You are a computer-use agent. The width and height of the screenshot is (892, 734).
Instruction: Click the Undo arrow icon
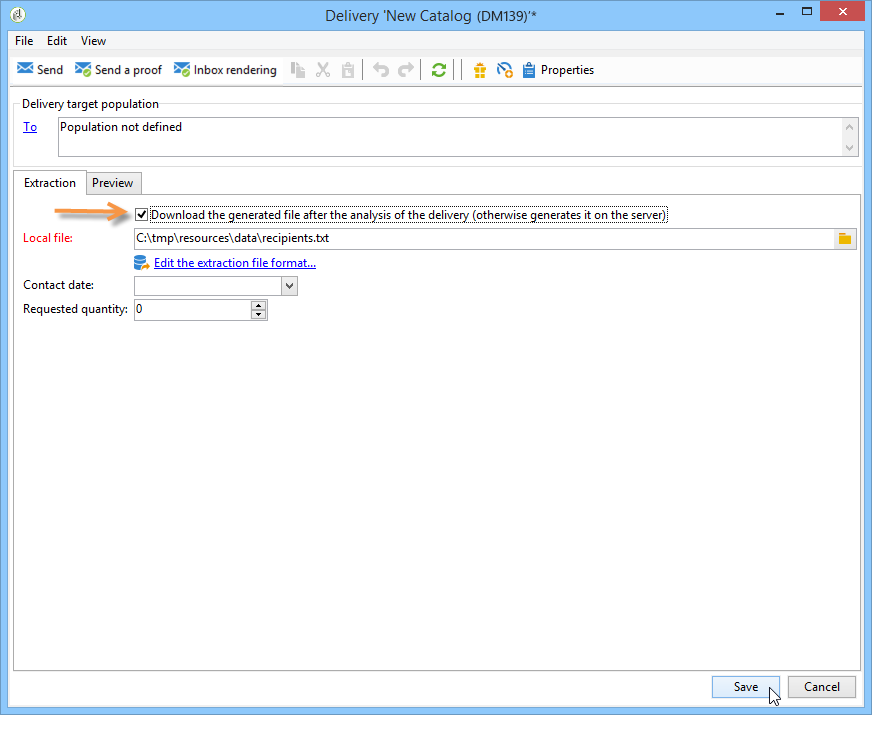[381, 70]
